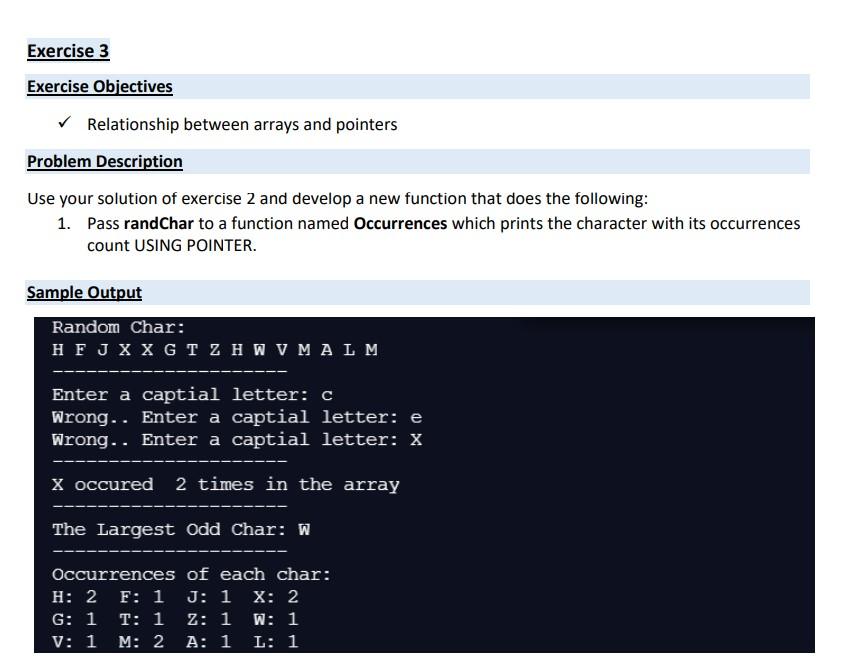The image size is (864, 668).
Task: Click the 'M: 2' entry in console
Action: coord(142,642)
